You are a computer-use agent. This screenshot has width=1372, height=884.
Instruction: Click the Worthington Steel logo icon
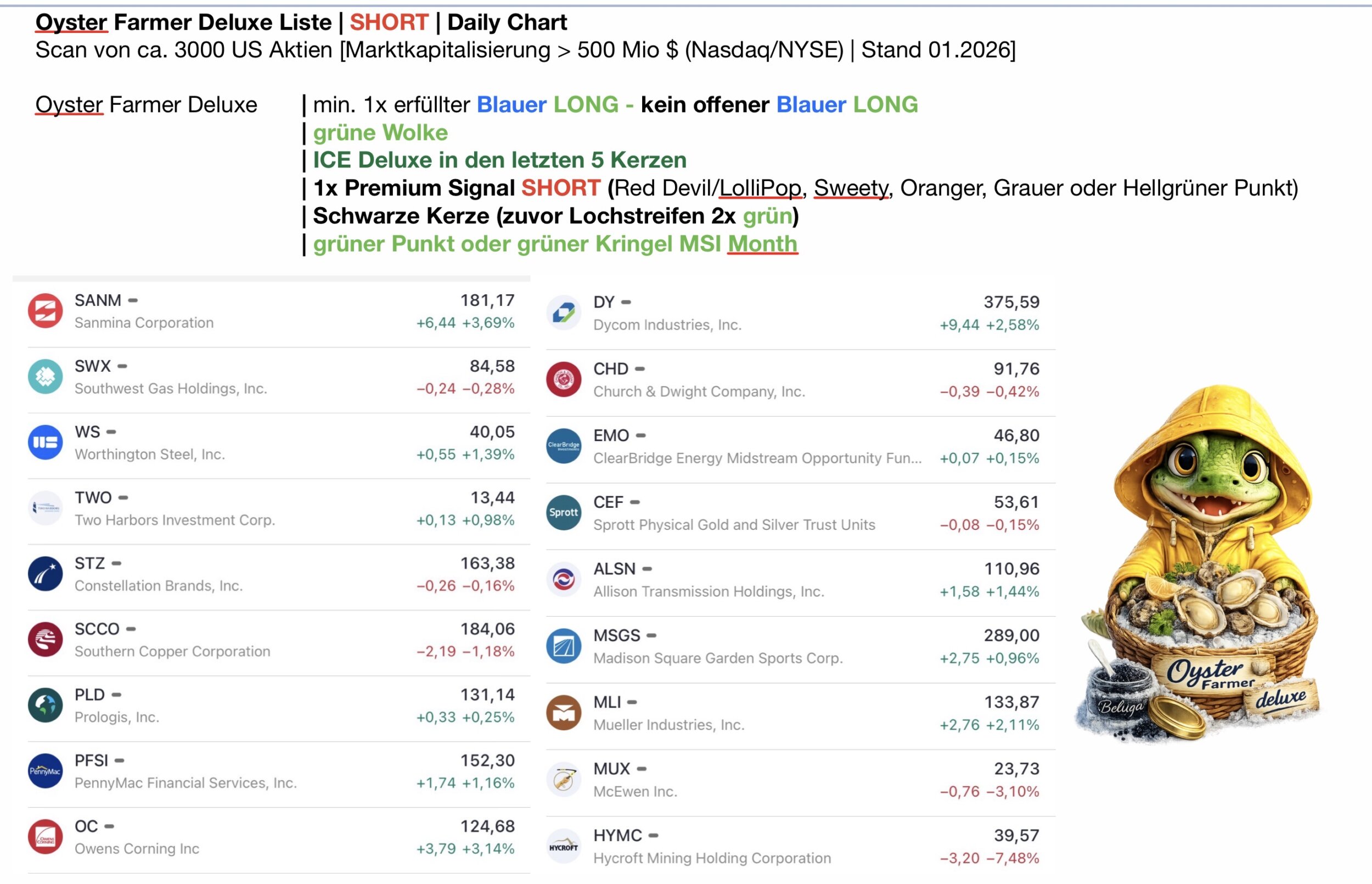46,443
